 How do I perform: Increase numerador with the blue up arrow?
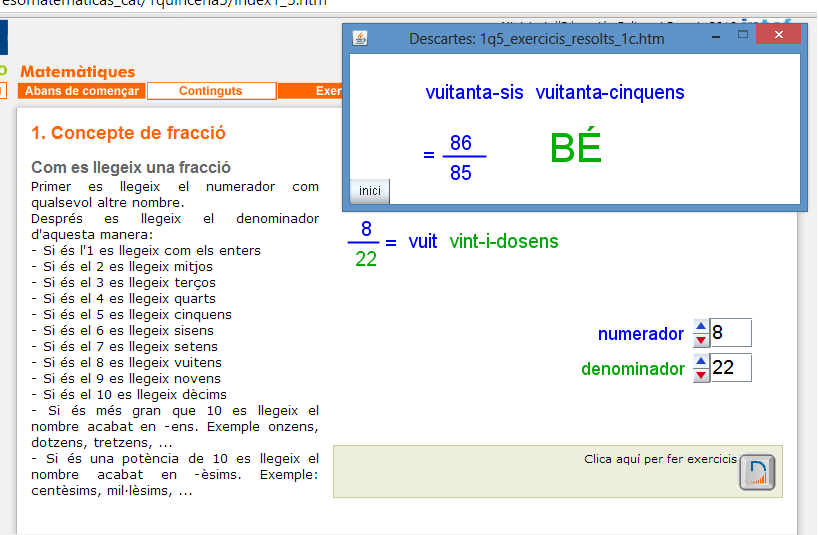tap(701, 327)
